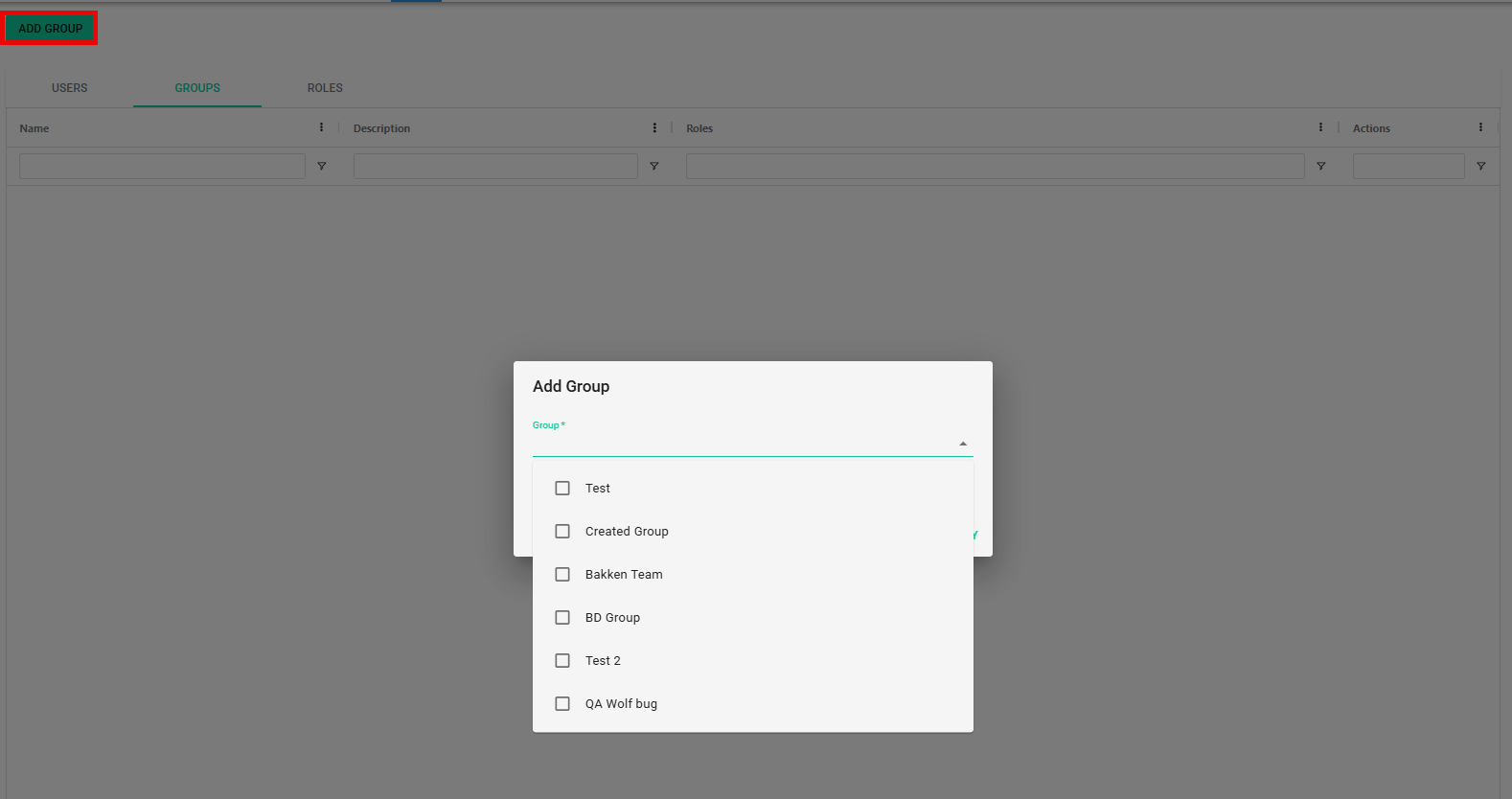Click the Name filter funnel icon
This screenshot has height=799, width=1512.
tap(322, 167)
